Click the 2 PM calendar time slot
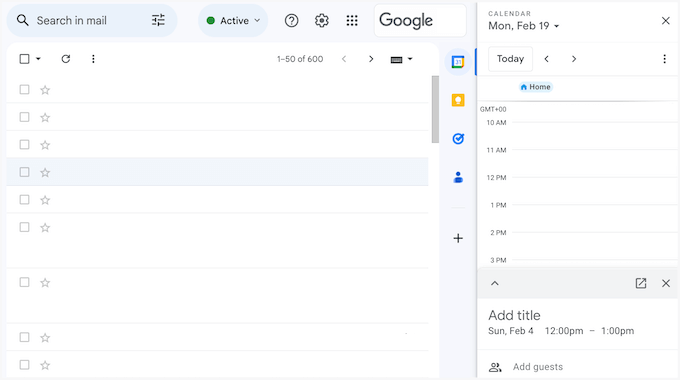Image resolution: width=680 pixels, height=380 pixels. coord(595,246)
